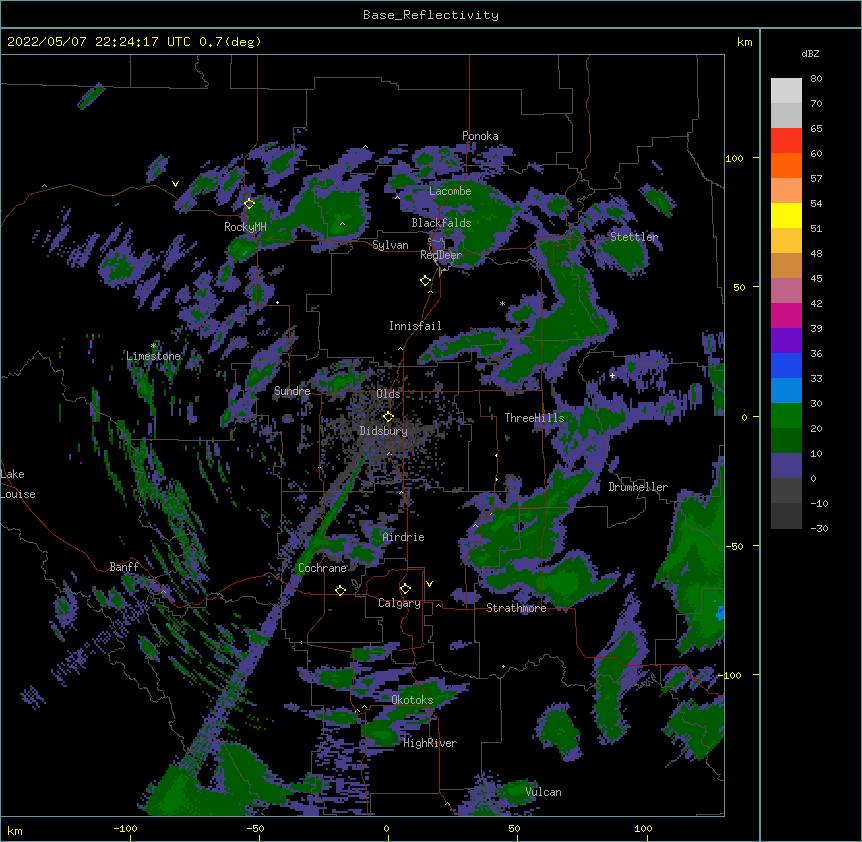This screenshot has width=862, height=842.
Task: Select the Okotoks town label
Action: tap(412, 700)
